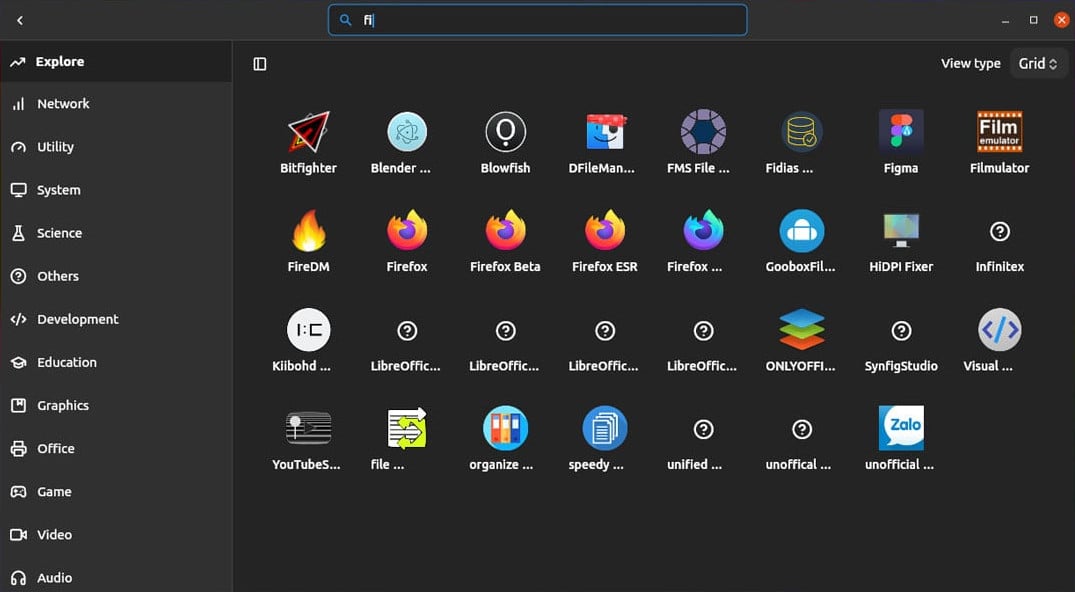This screenshot has height=592, width=1075.
Task: Toggle the sidebar panel visibility
Action: tap(260, 64)
